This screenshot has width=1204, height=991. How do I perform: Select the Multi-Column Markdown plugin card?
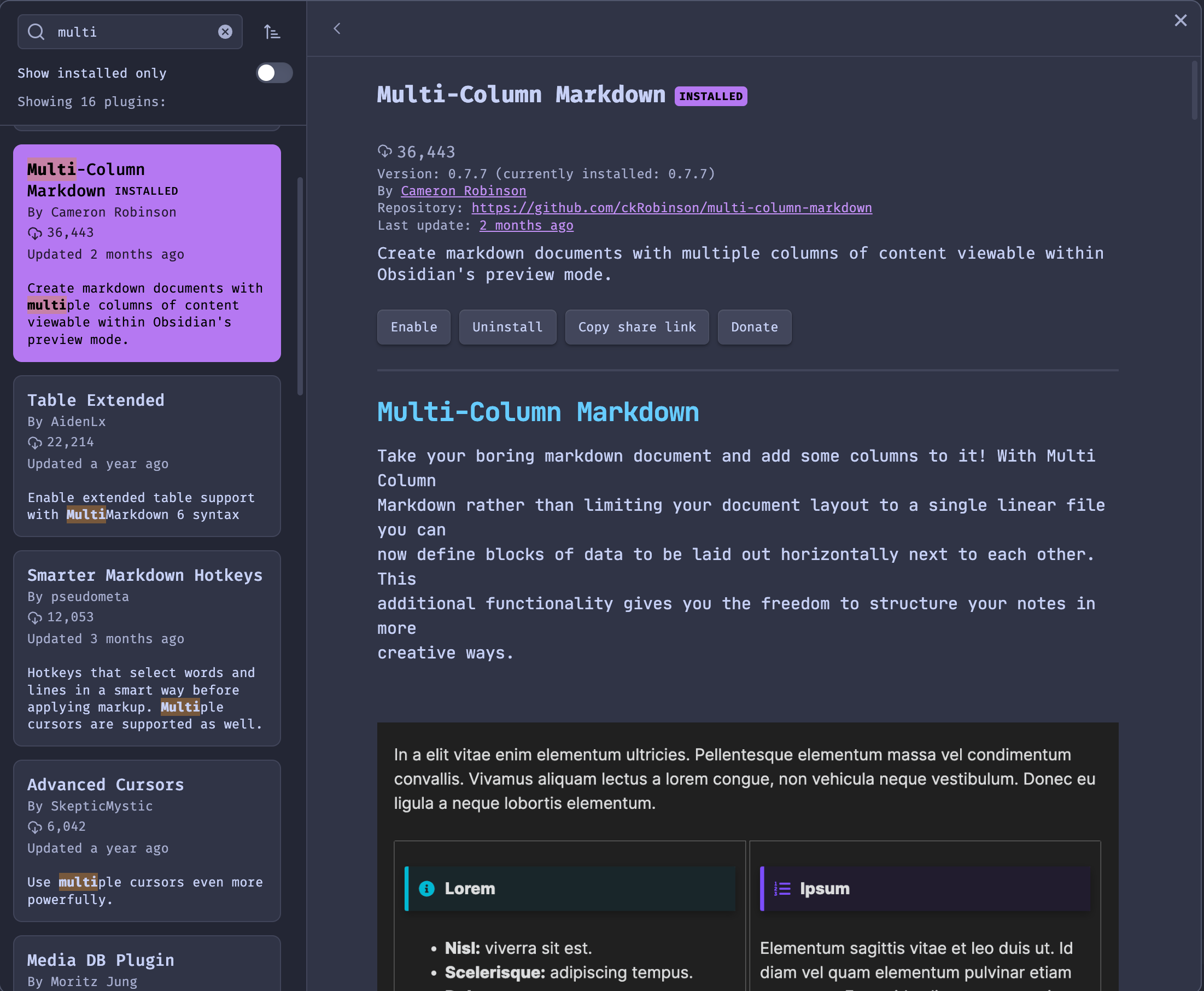point(147,253)
